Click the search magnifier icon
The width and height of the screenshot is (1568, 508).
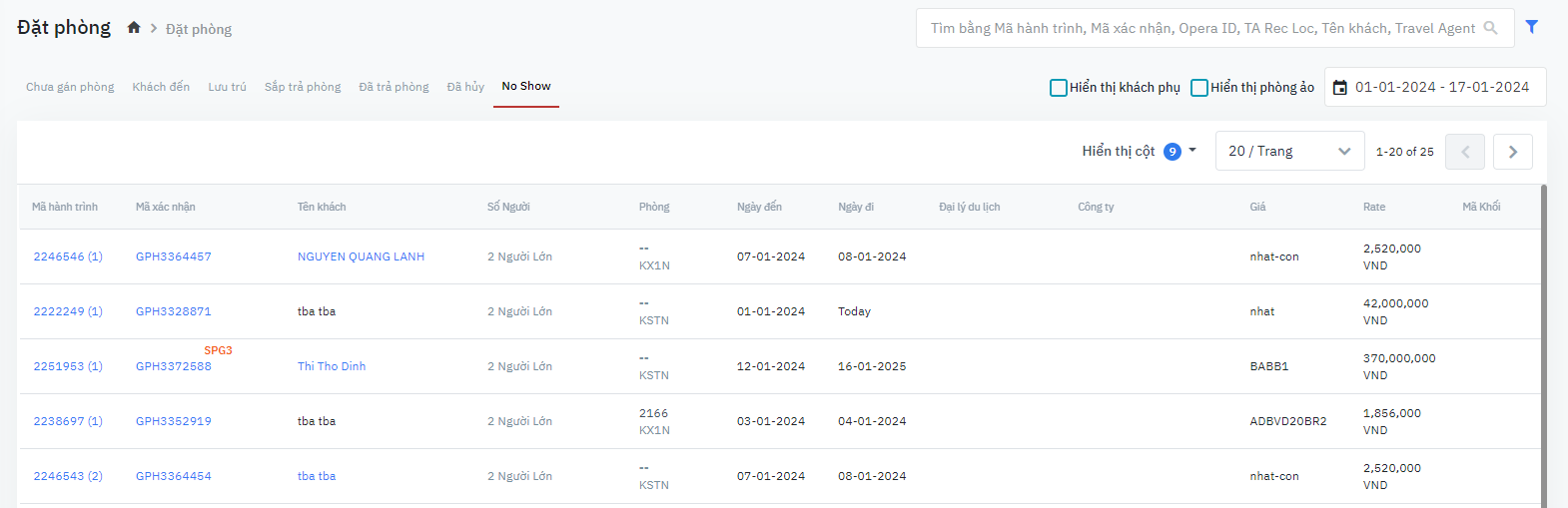point(1490,28)
